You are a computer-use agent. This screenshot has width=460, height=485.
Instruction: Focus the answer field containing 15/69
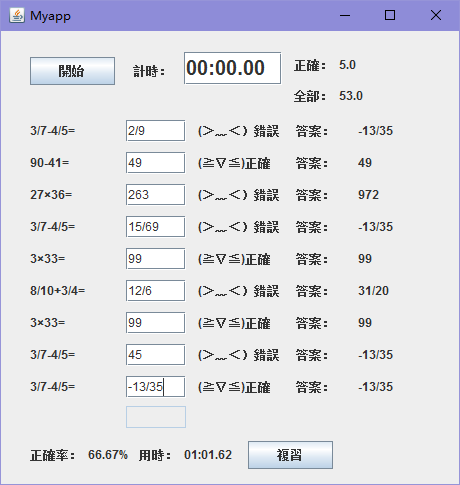pos(155,227)
